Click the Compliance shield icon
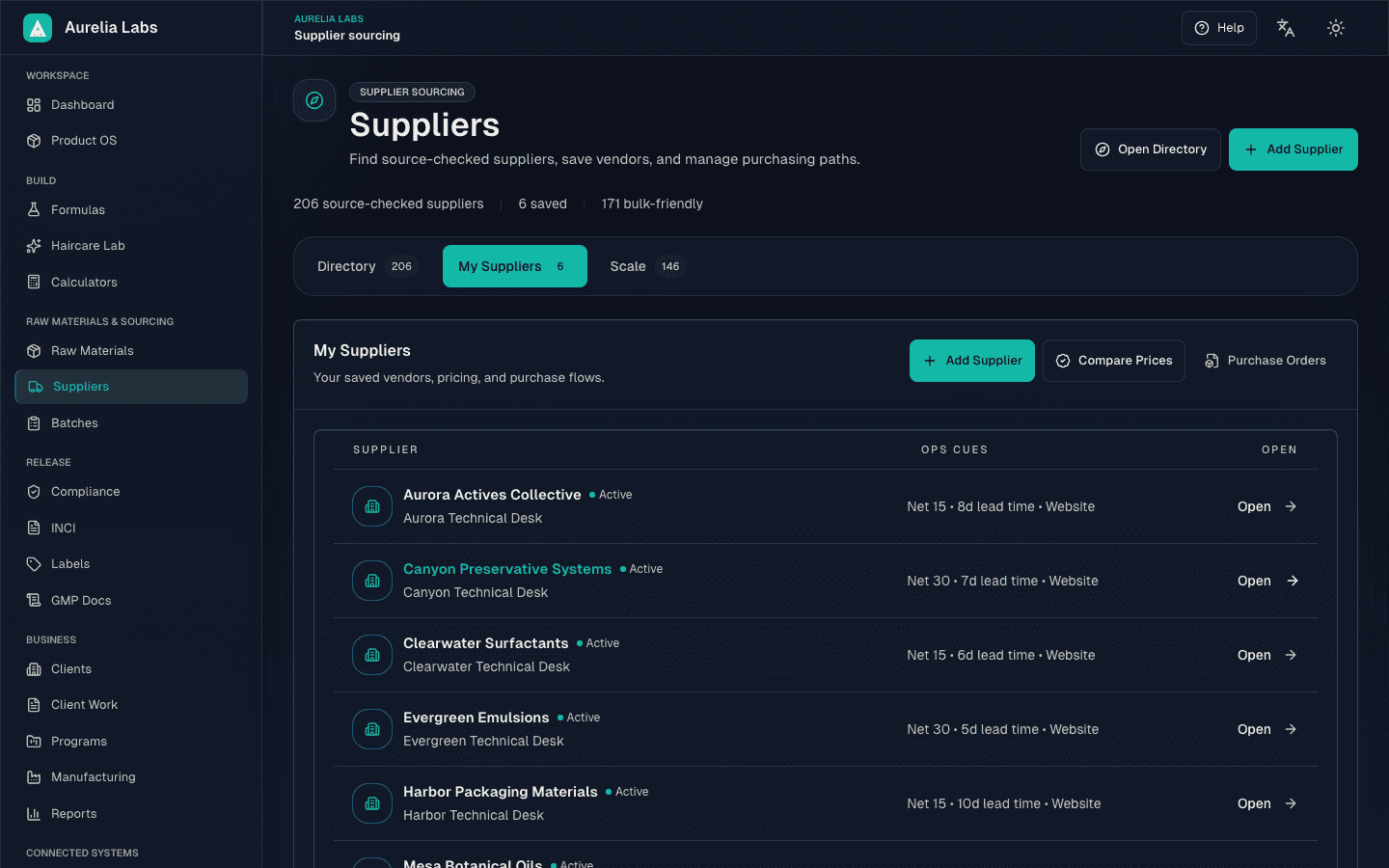The image size is (1389, 868). (x=34, y=492)
